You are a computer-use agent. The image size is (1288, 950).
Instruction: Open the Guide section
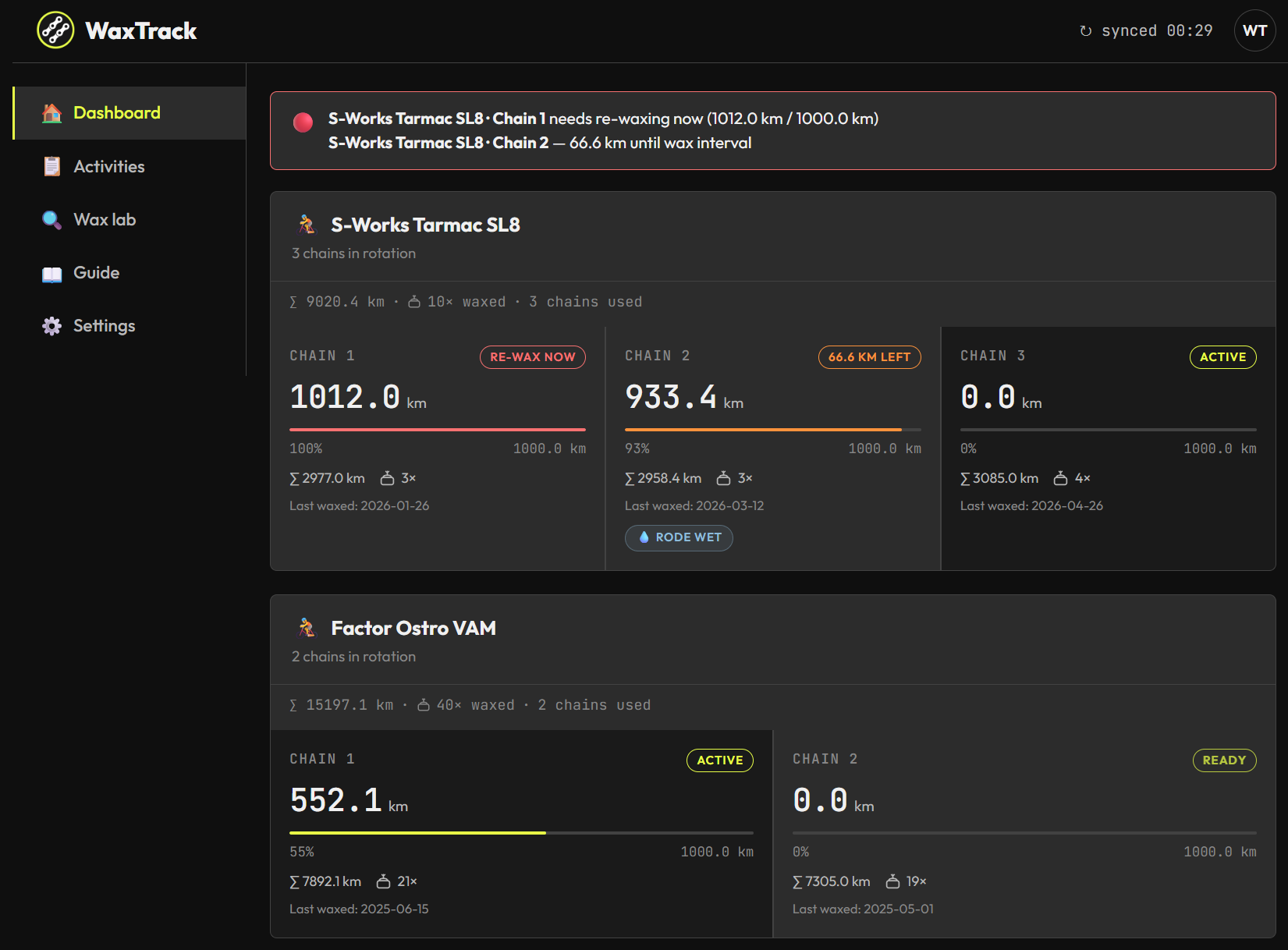[130, 273]
